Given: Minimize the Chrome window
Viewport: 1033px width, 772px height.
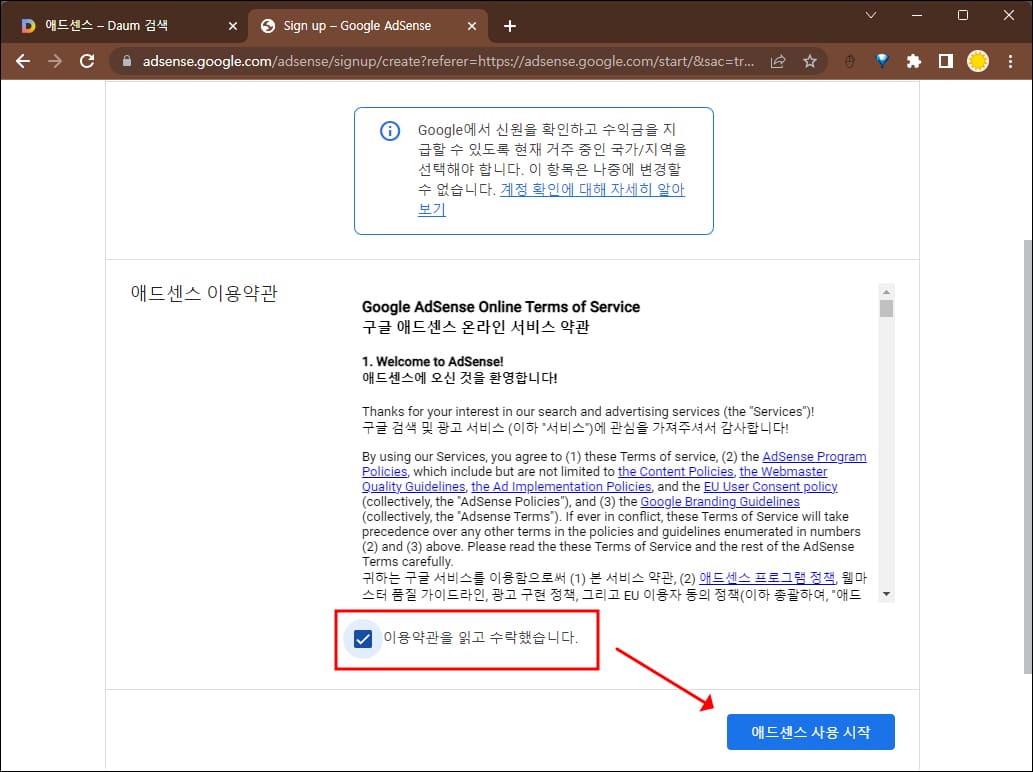Looking at the screenshot, I should tap(916, 14).
